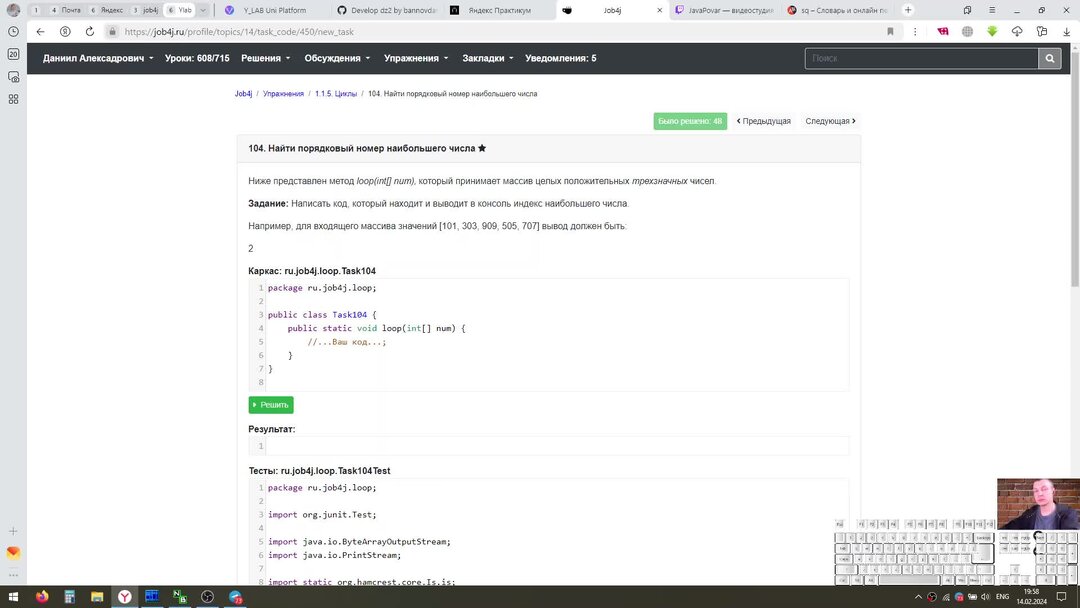Open Firefox from the taskbar
This screenshot has width=1080, height=608.
(42, 597)
